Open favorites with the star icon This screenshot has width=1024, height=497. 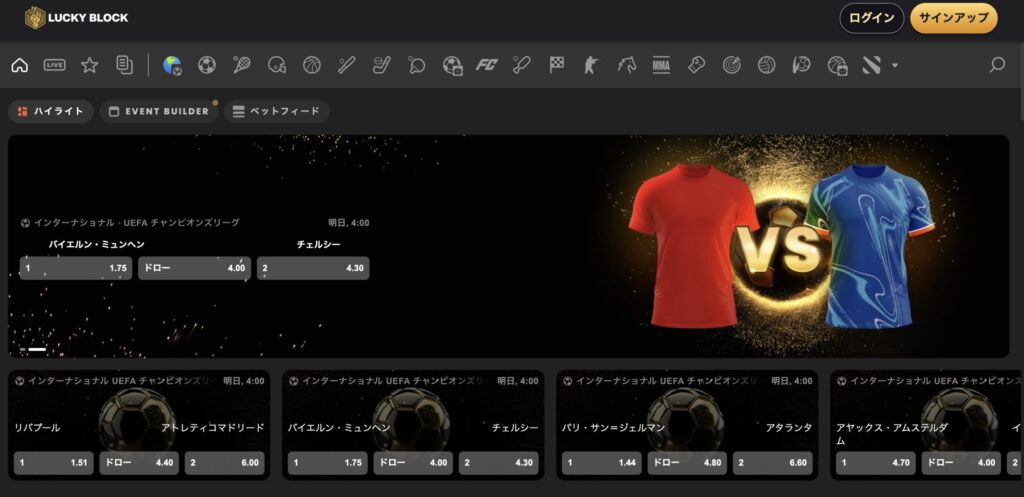point(89,65)
